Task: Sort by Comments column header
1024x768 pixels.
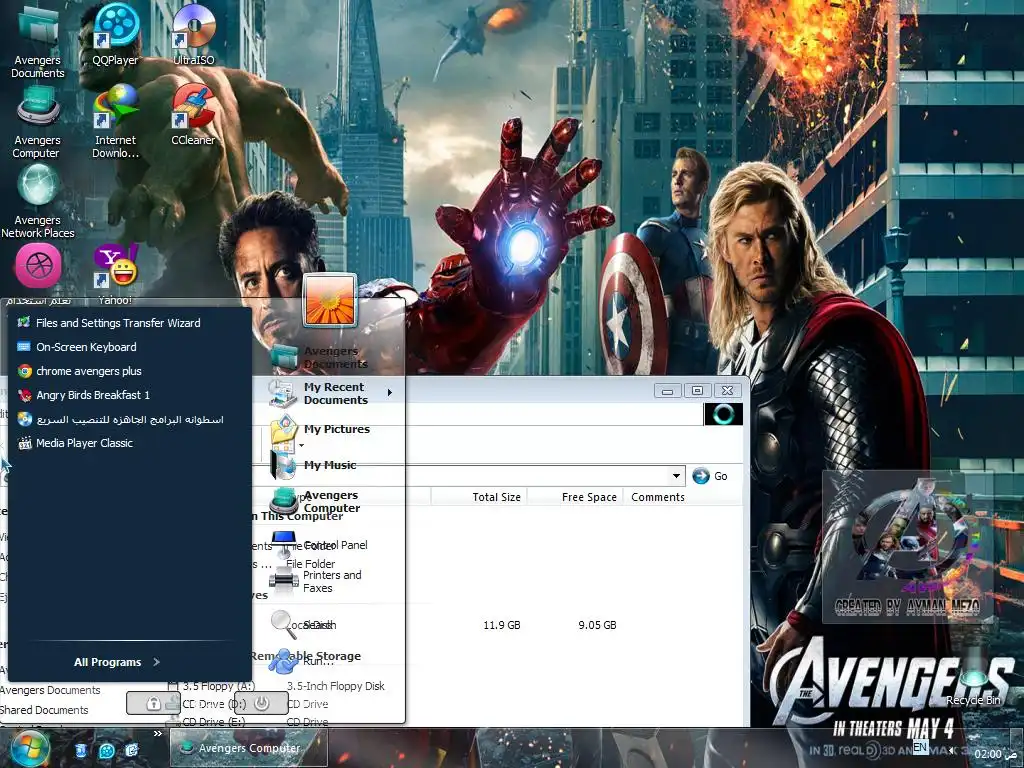Action: click(x=658, y=497)
